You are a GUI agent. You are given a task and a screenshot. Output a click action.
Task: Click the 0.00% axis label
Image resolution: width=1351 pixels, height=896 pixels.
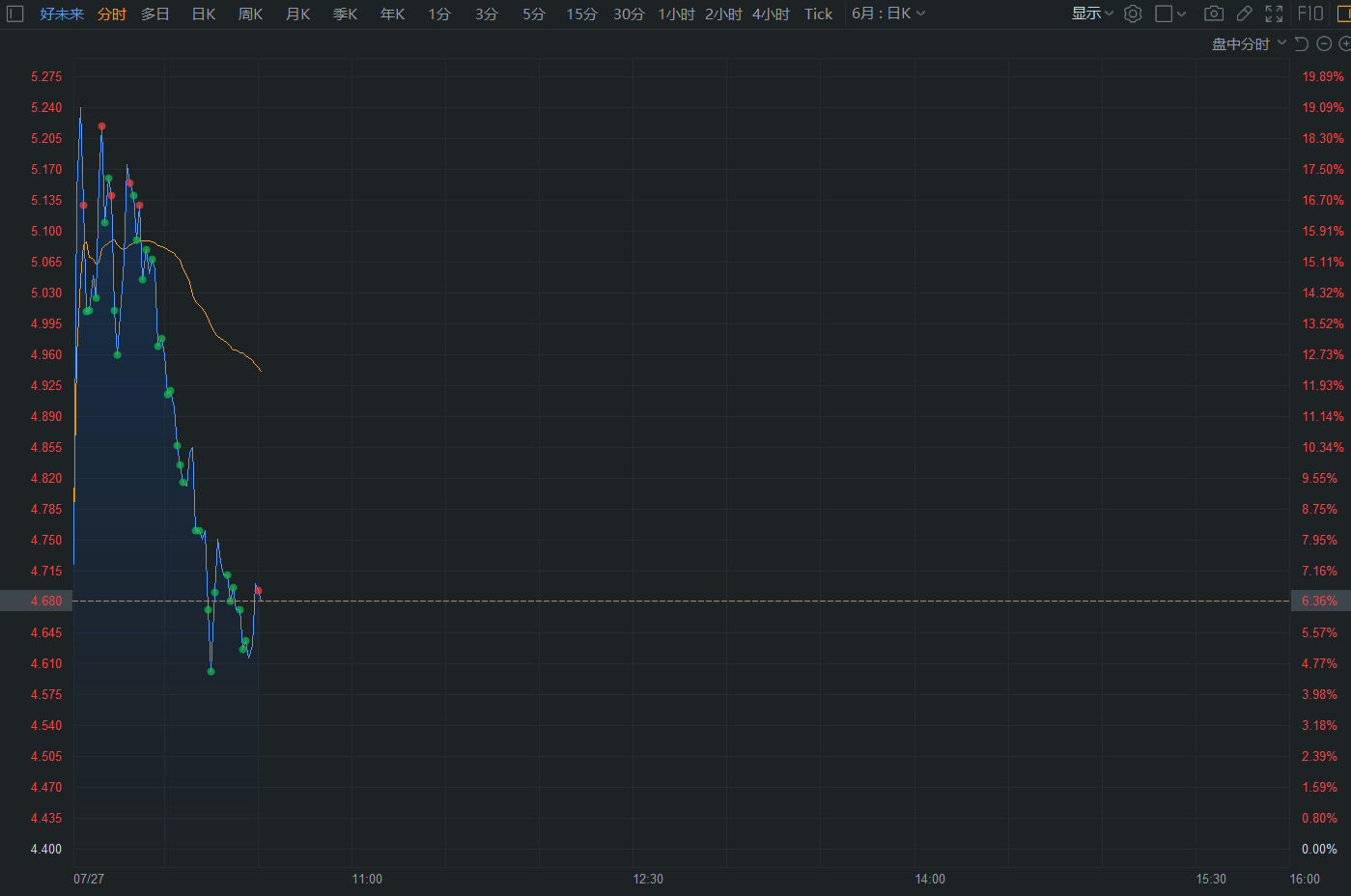1319,849
